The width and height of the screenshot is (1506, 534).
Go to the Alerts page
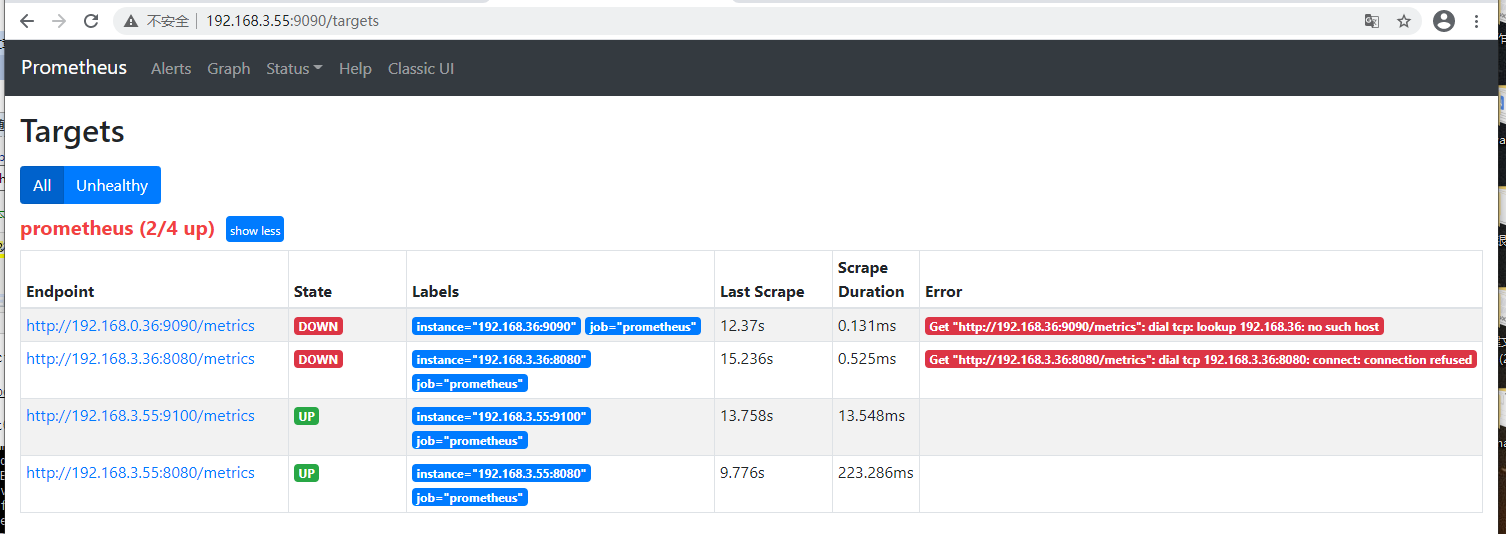[171, 69]
